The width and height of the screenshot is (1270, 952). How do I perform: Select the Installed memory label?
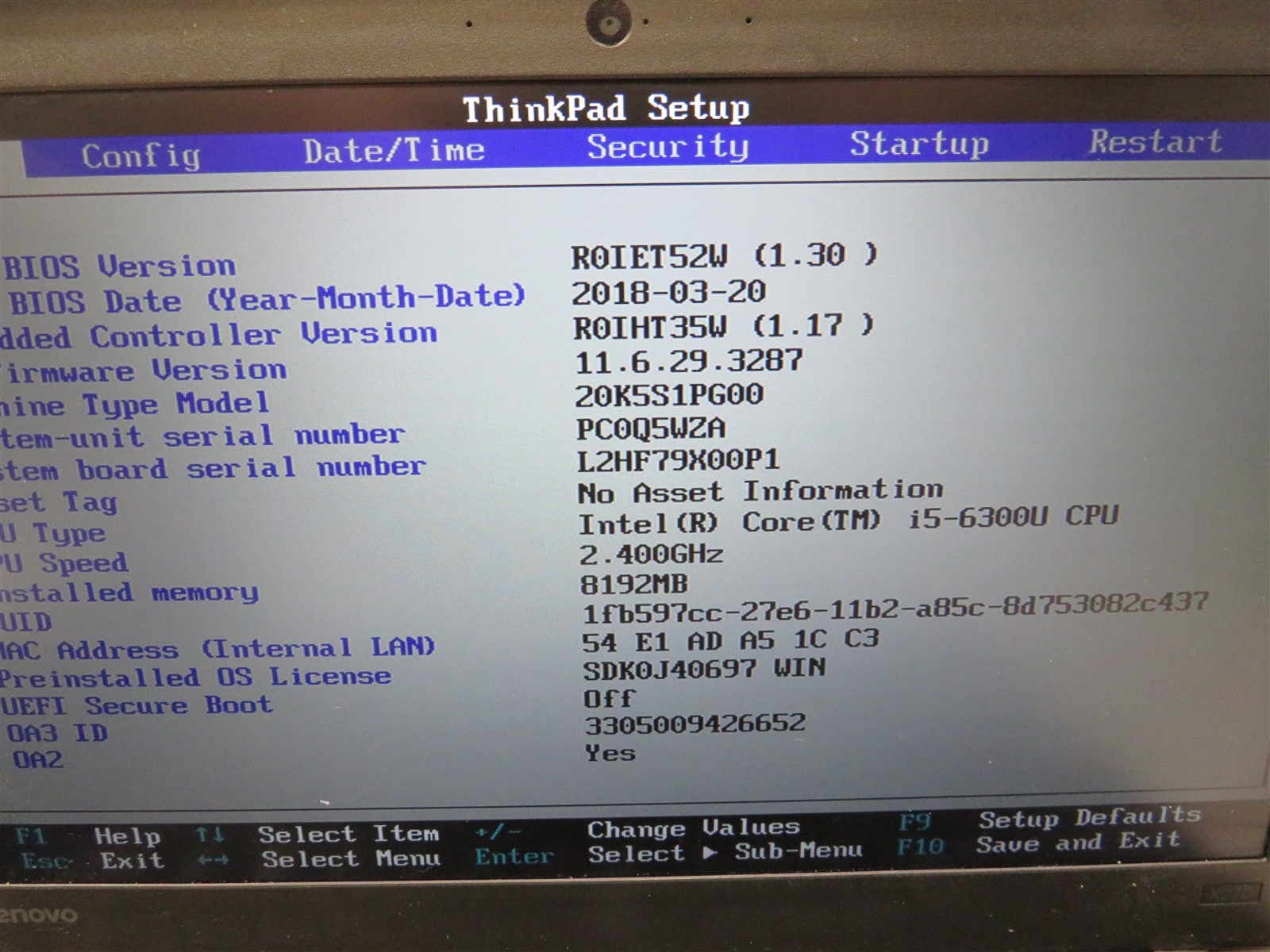pyautogui.click(x=129, y=593)
